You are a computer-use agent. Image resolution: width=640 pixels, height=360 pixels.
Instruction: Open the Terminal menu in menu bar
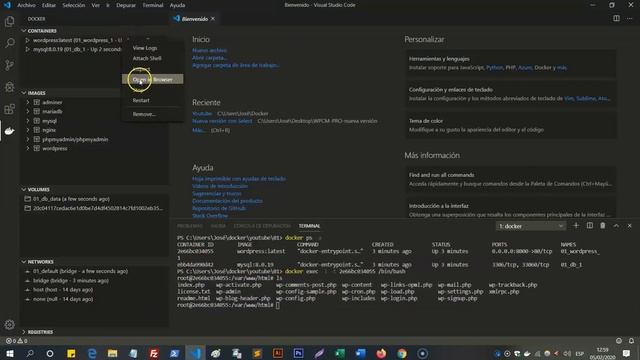153,5
